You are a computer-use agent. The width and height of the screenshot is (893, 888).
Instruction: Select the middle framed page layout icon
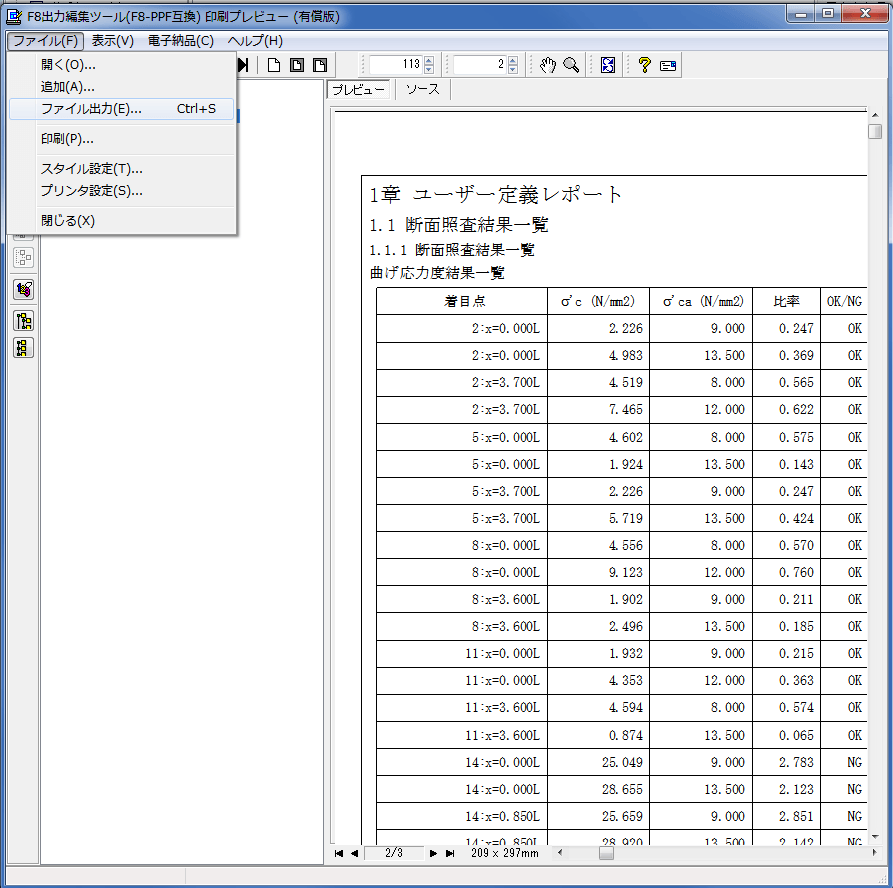coord(297,65)
